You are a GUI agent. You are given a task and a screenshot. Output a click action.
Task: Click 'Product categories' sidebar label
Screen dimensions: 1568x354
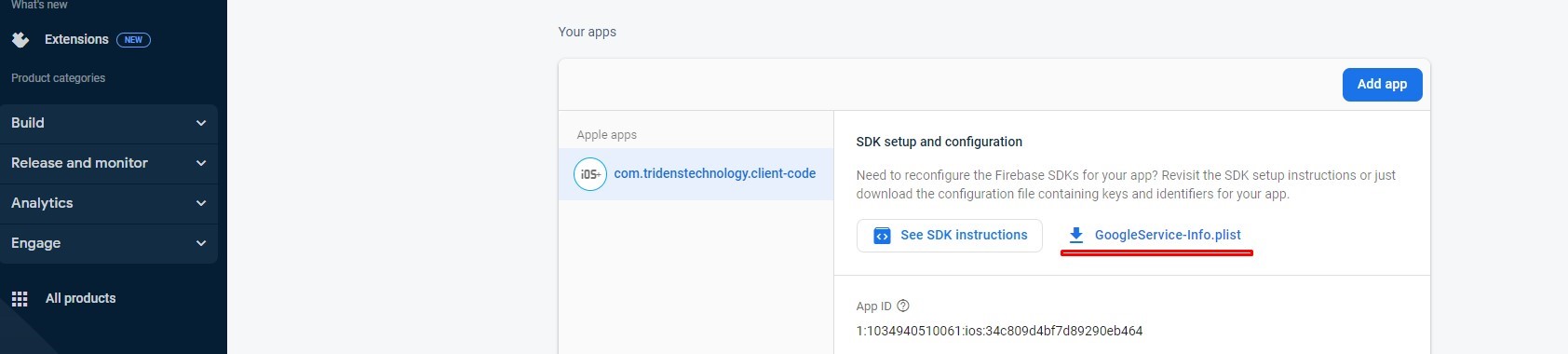[x=58, y=78]
